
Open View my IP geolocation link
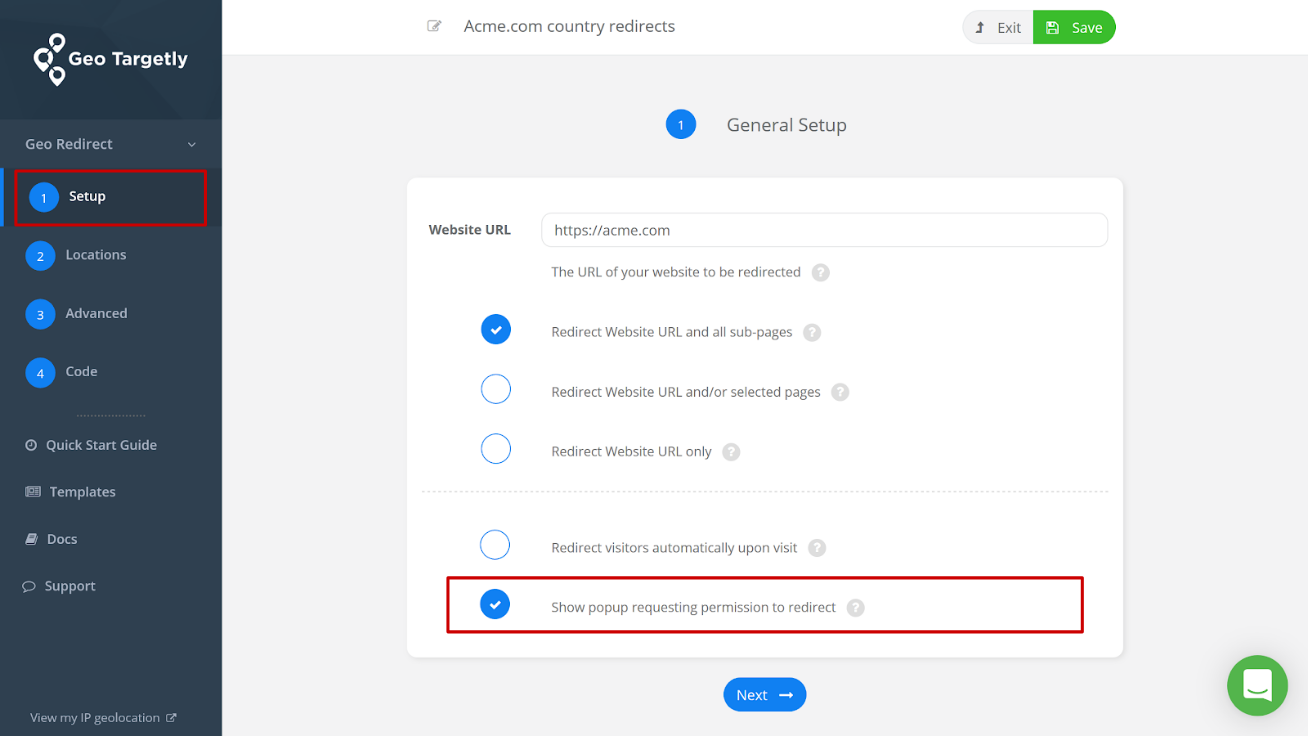point(103,717)
